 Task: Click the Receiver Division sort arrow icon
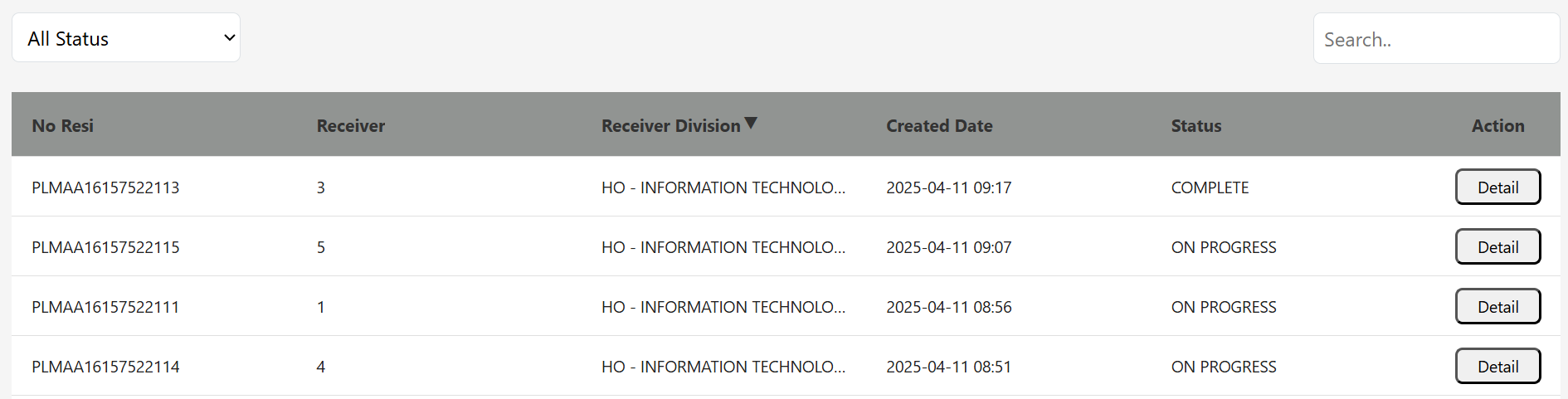(x=751, y=124)
